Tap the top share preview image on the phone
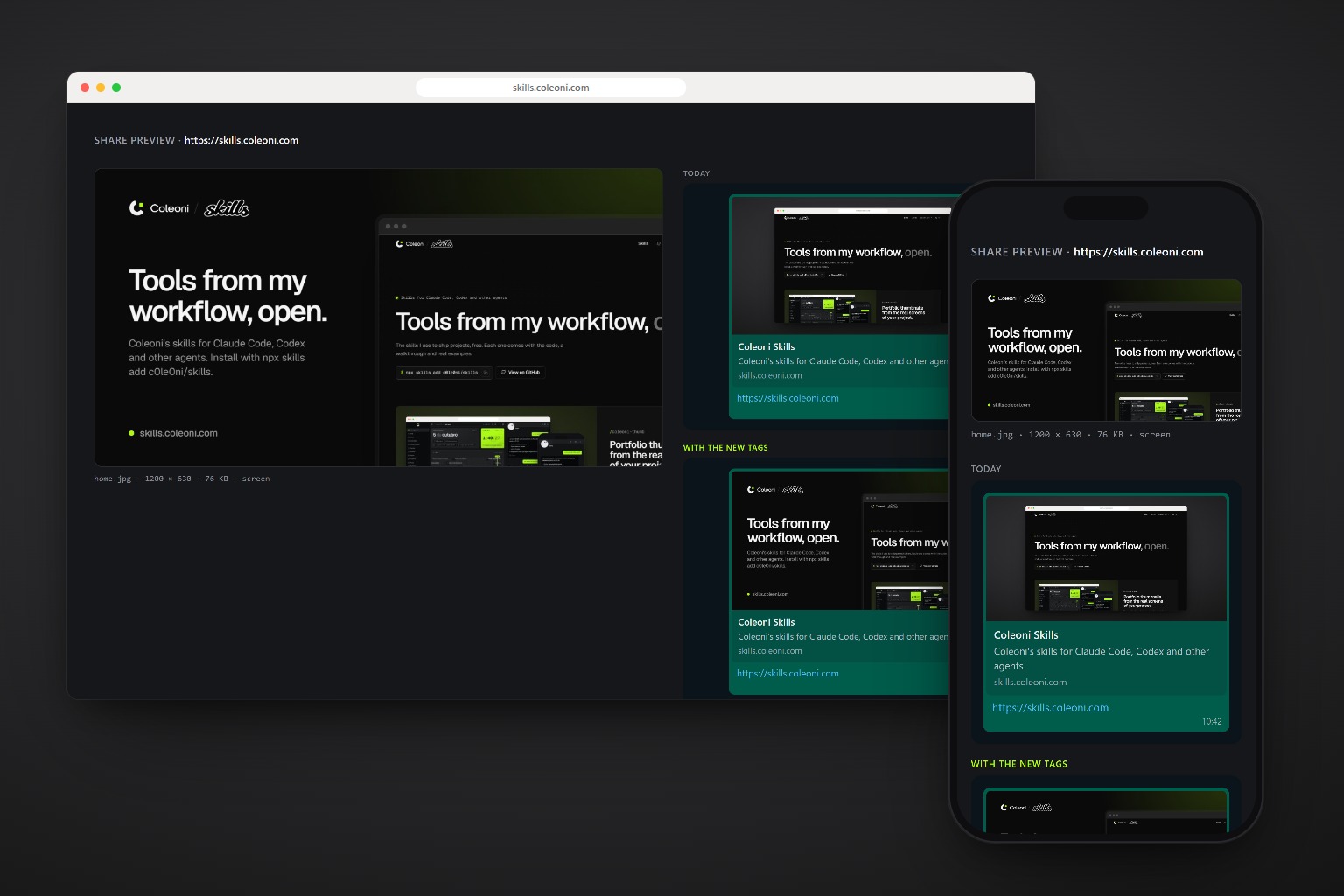 click(1106, 350)
